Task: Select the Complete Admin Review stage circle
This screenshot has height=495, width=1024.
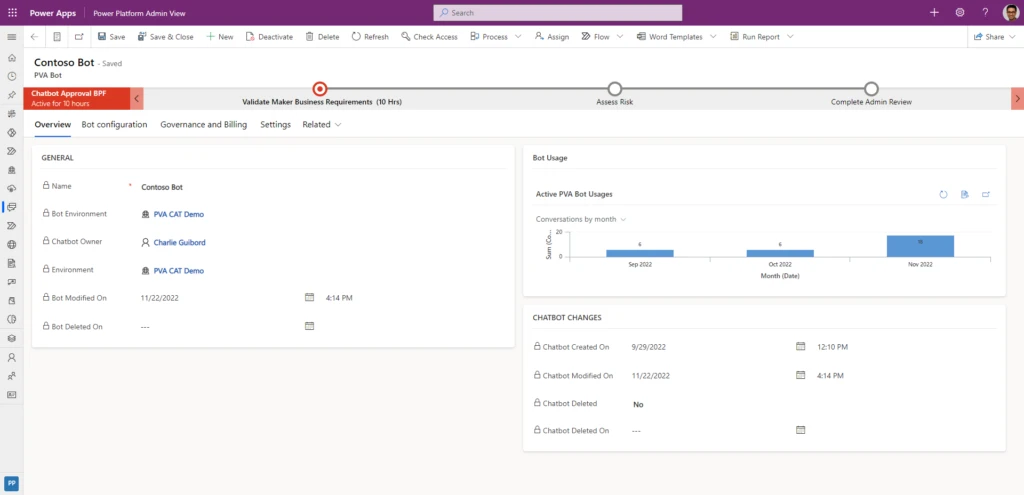Action: 871,89
